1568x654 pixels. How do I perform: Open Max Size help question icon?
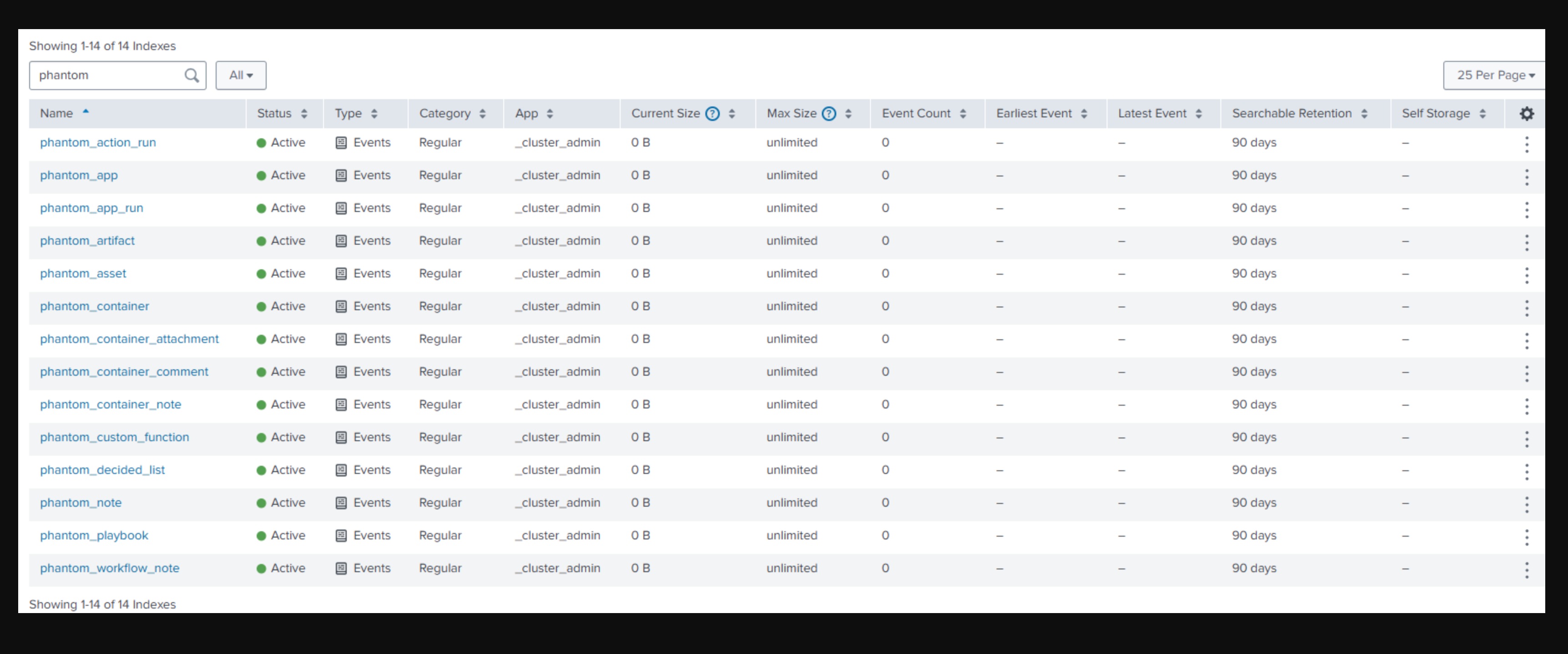click(x=829, y=113)
